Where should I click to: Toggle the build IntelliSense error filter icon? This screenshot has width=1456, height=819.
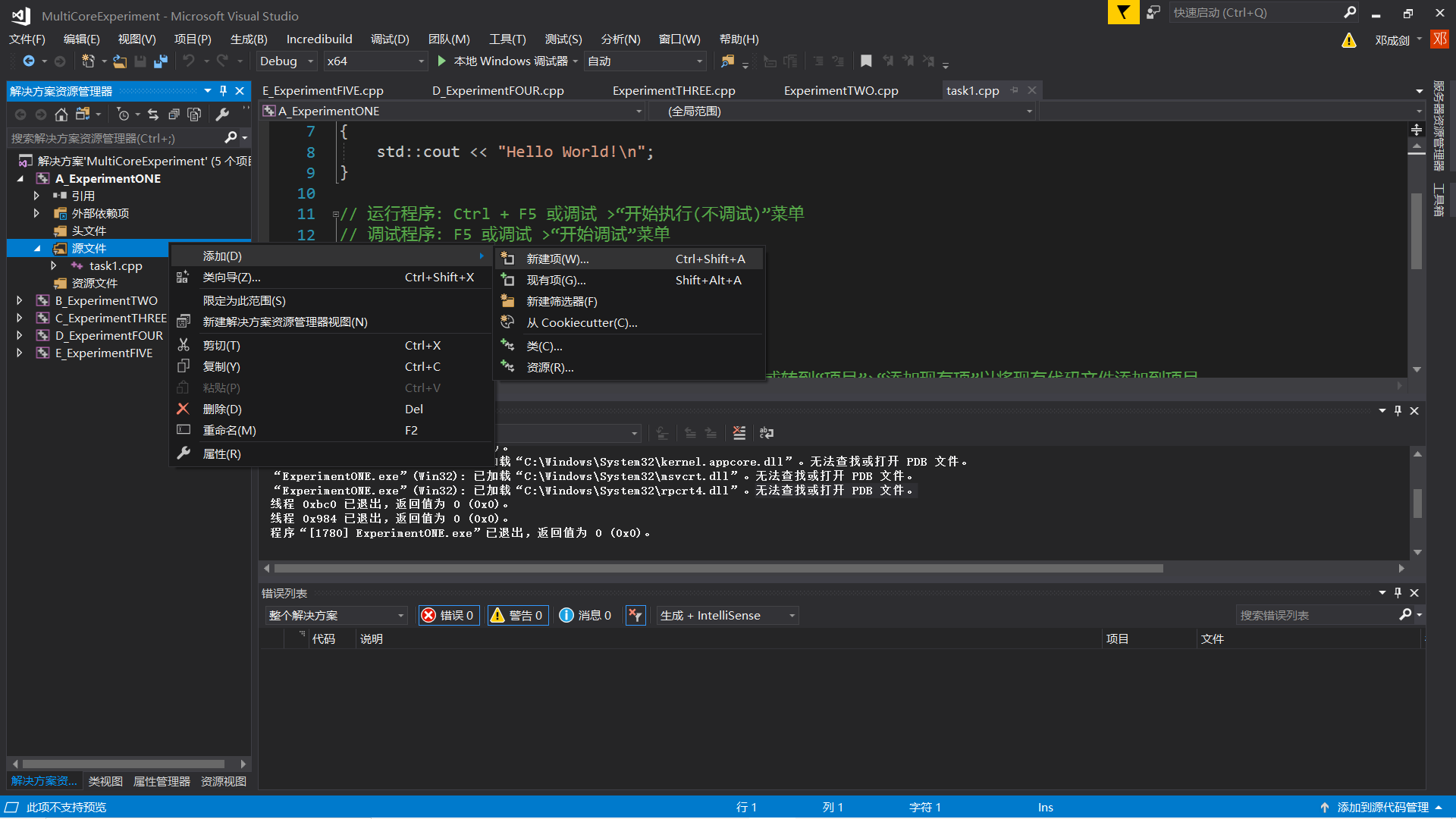635,616
